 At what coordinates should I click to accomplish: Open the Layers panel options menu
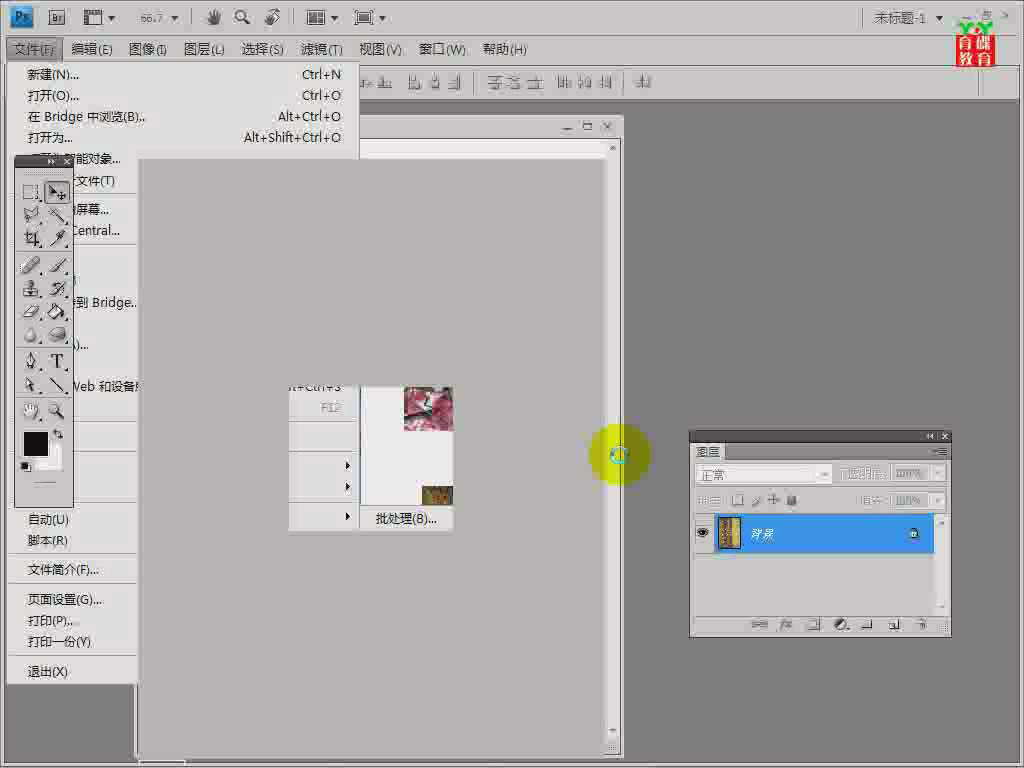pyautogui.click(x=940, y=451)
